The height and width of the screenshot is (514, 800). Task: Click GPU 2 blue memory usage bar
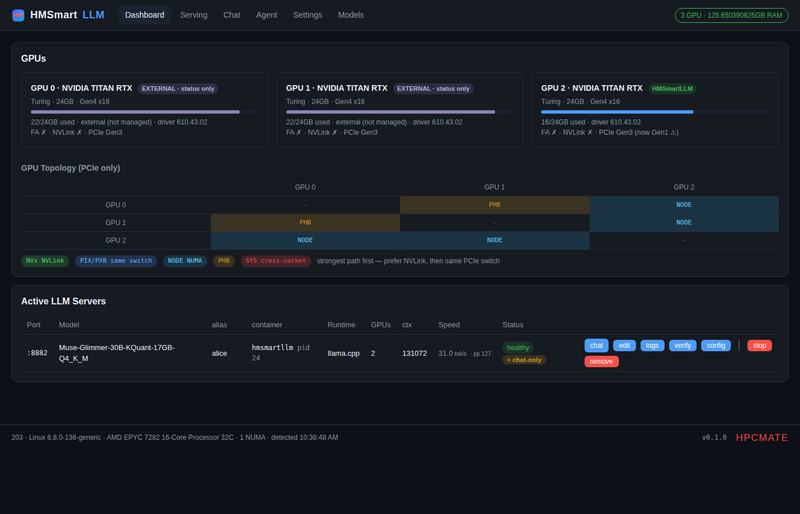point(655,112)
